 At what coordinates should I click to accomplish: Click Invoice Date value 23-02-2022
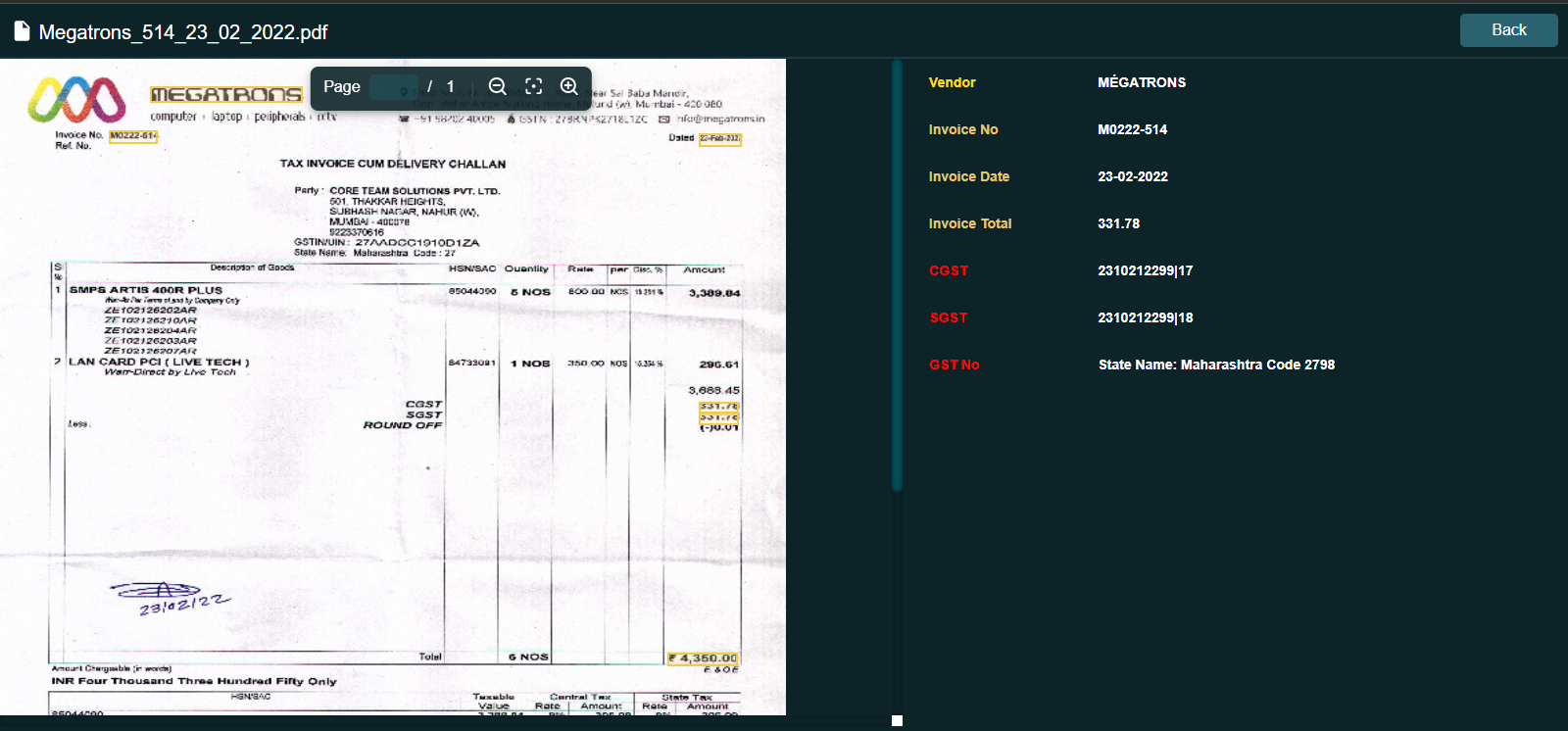(x=1132, y=176)
